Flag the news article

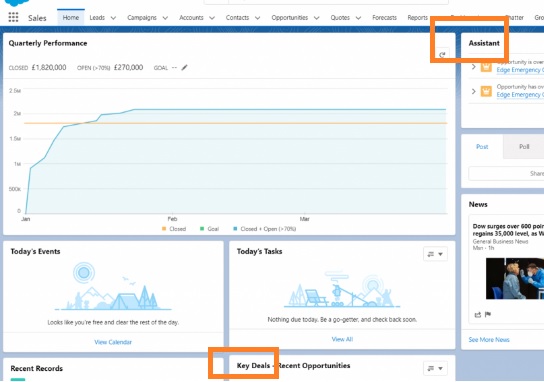click(488, 314)
